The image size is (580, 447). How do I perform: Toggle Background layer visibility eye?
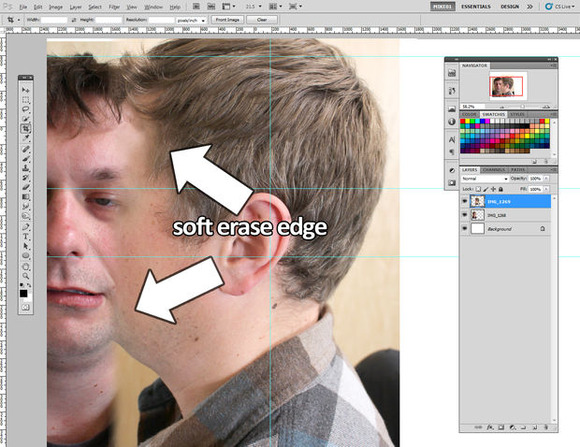[x=465, y=229]
